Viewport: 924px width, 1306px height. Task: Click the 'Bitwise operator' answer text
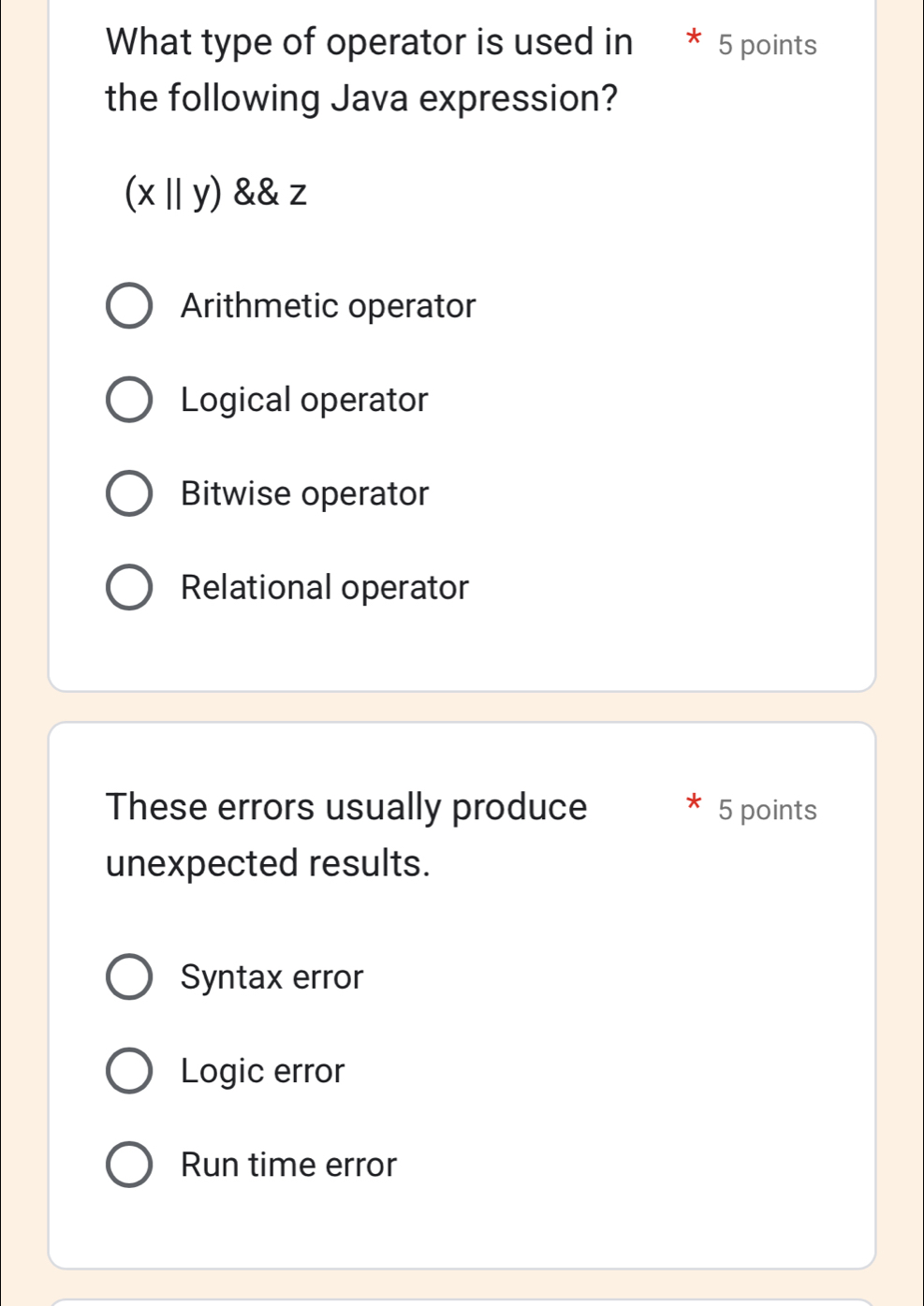click(304, 494)
